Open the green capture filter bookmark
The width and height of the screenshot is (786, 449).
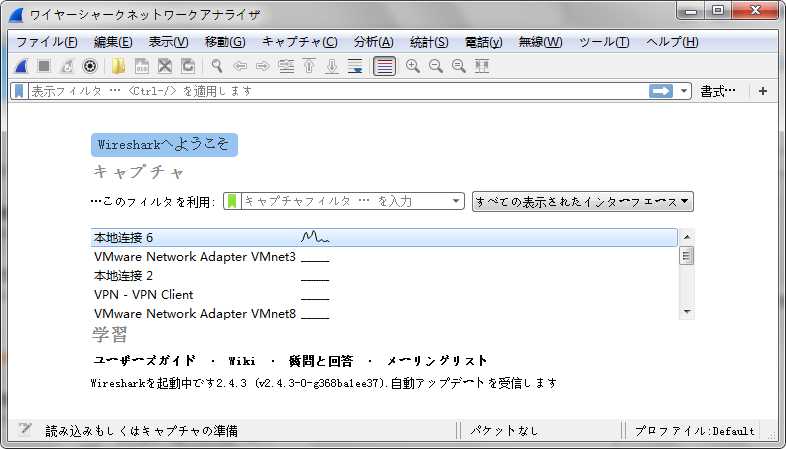coord(232,201)
